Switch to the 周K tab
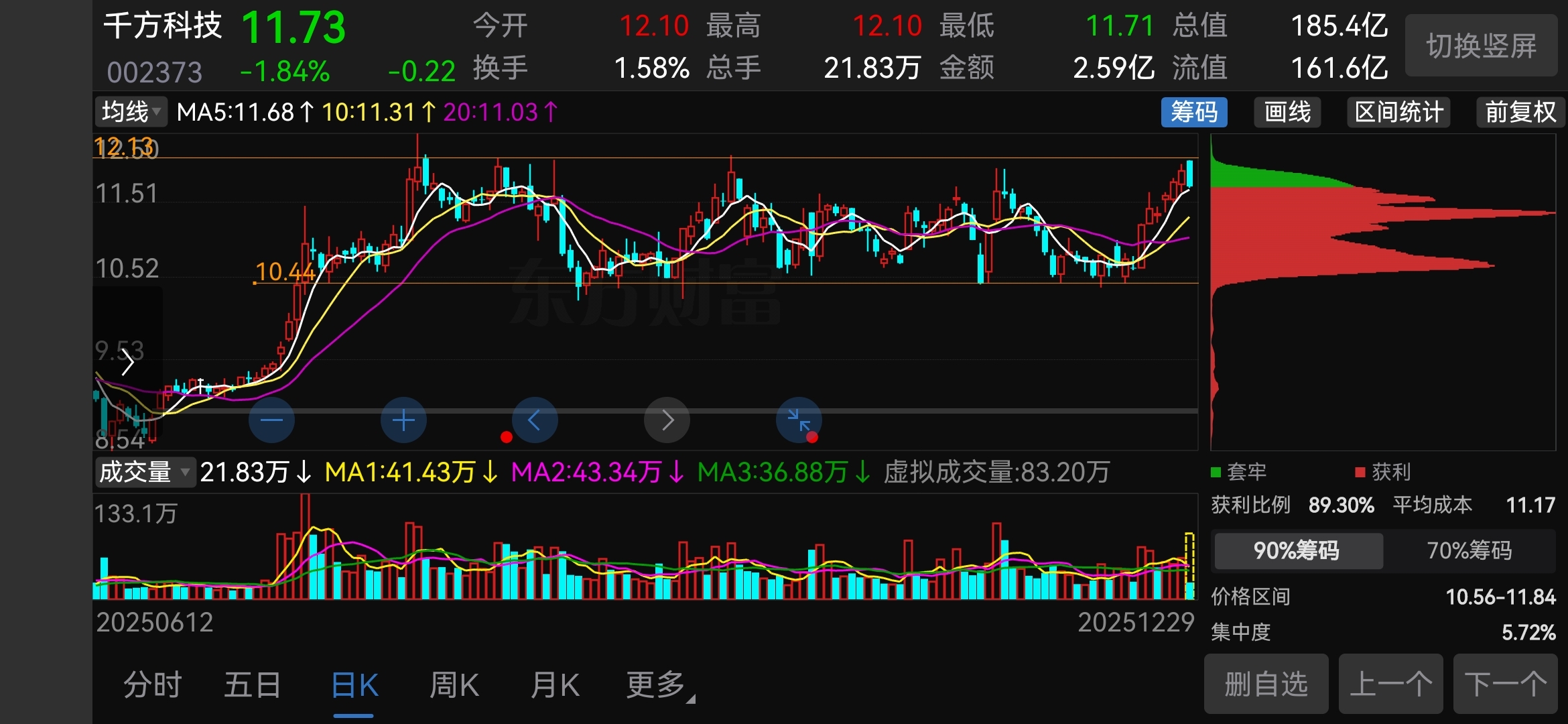Image resolution: width=1568 pixels, height=724 pixels. 454,685
